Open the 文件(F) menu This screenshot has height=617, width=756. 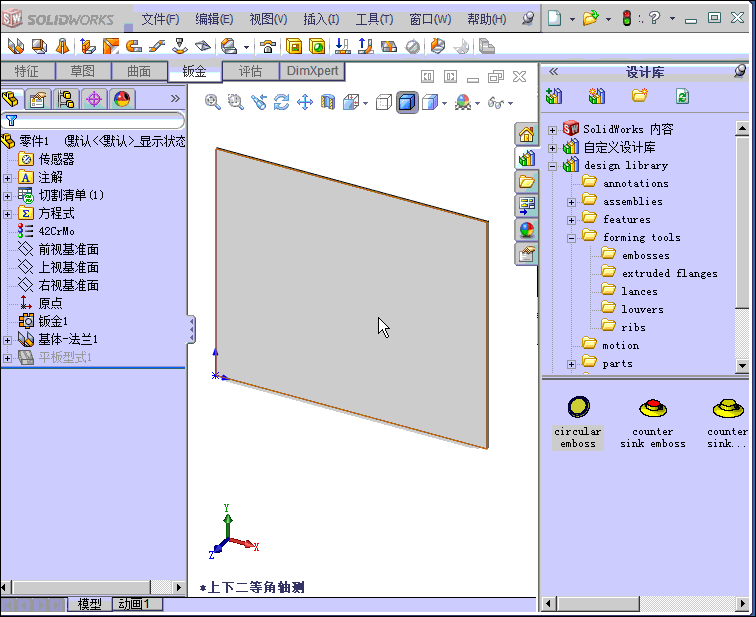point(160,19)
